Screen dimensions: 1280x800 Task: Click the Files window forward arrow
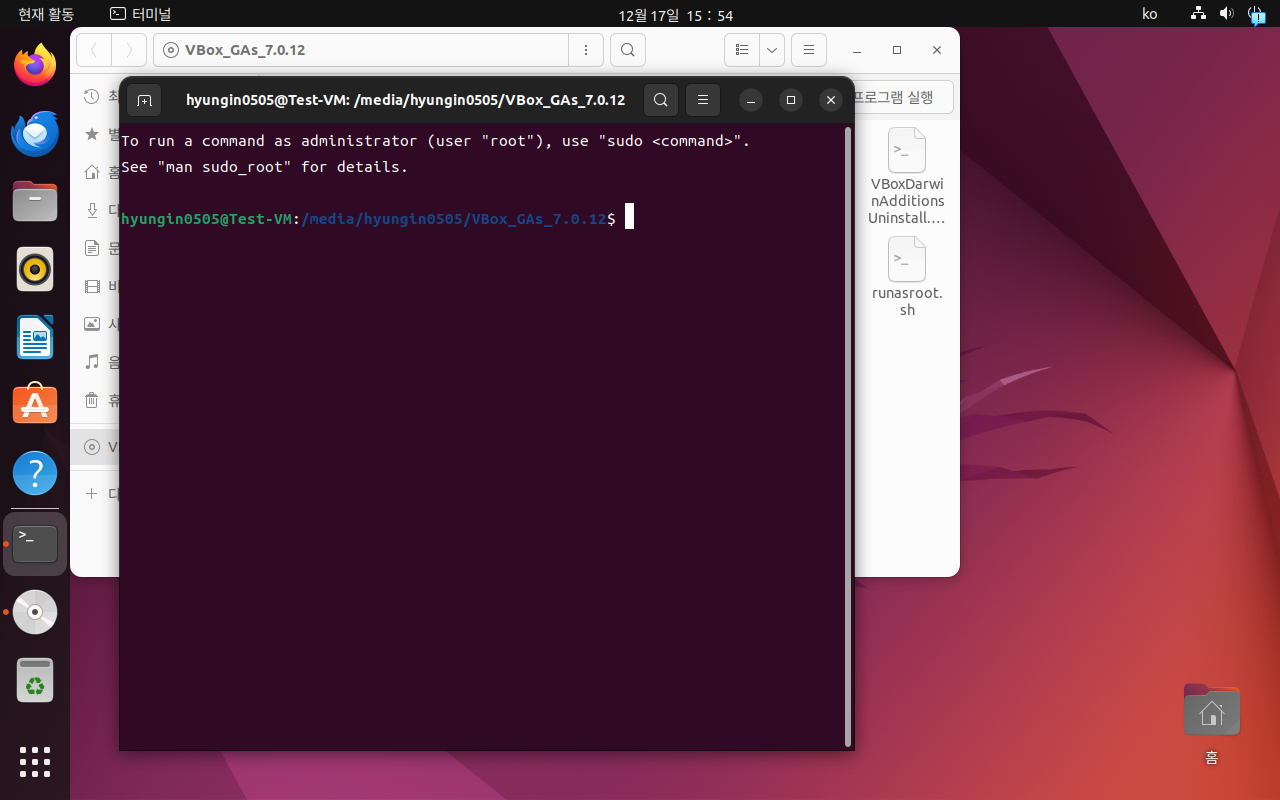(x=129, y=50)
